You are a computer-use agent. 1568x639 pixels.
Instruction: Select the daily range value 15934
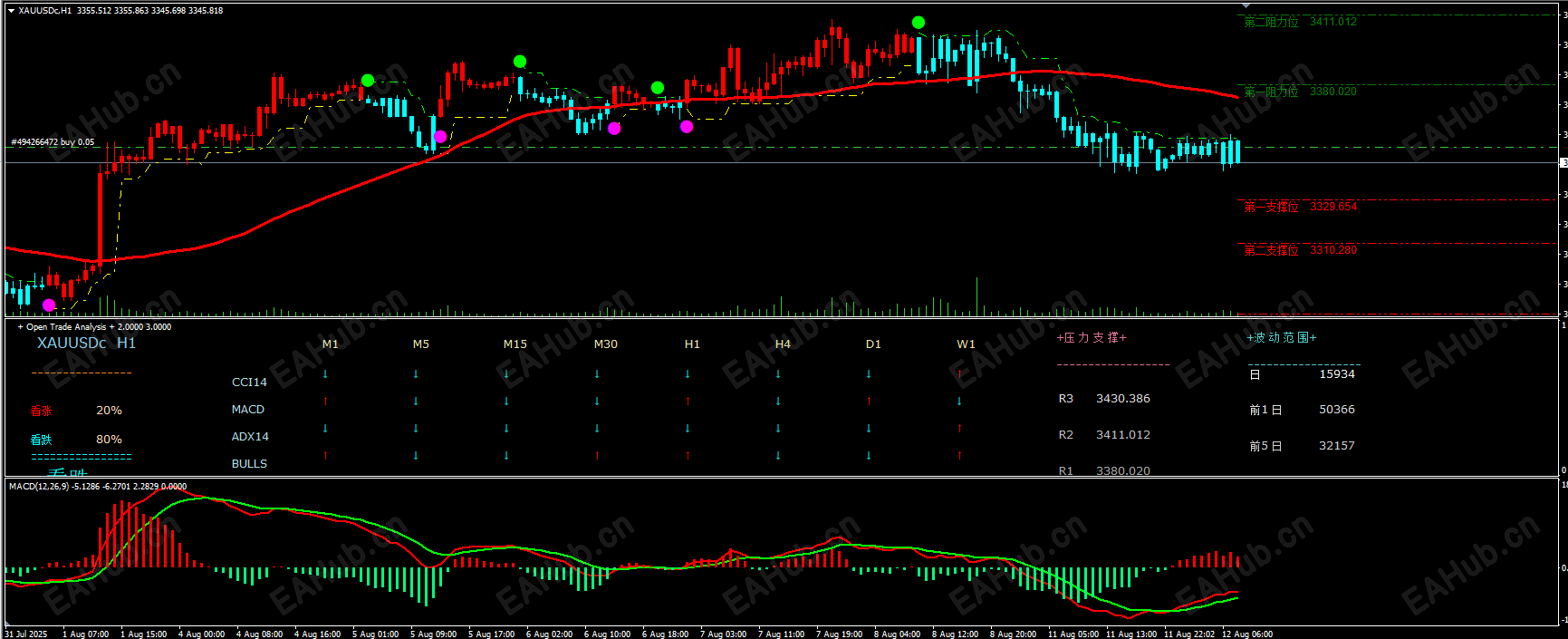pos(1337,374)
